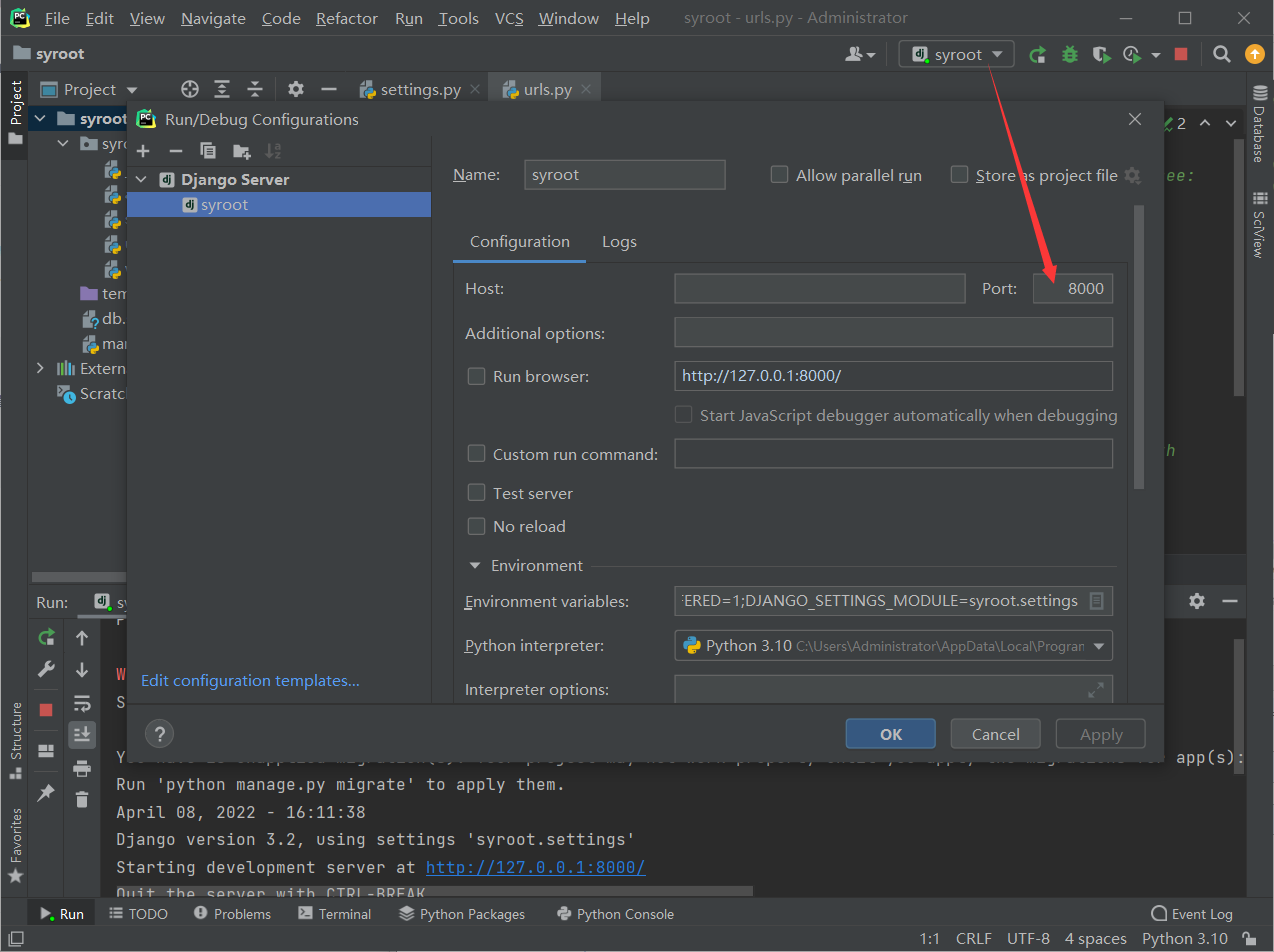The width and height of the screenshot is (1274, 952).
Task: Enable Allow parallel run checkbox
Action: [x=779, y=175]
